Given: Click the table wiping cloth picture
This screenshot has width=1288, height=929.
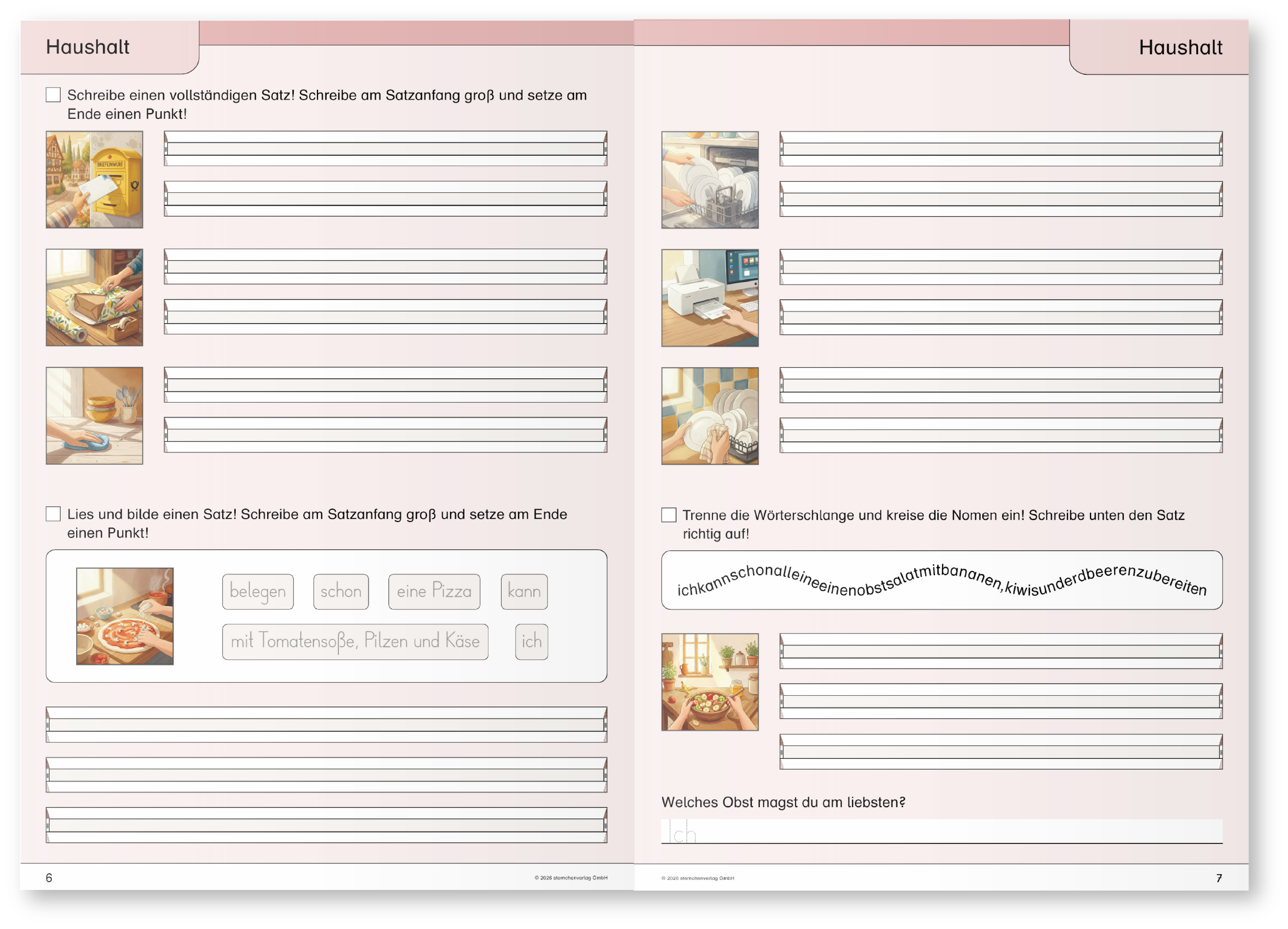Looking at the screenshot, I should (94, 416).
